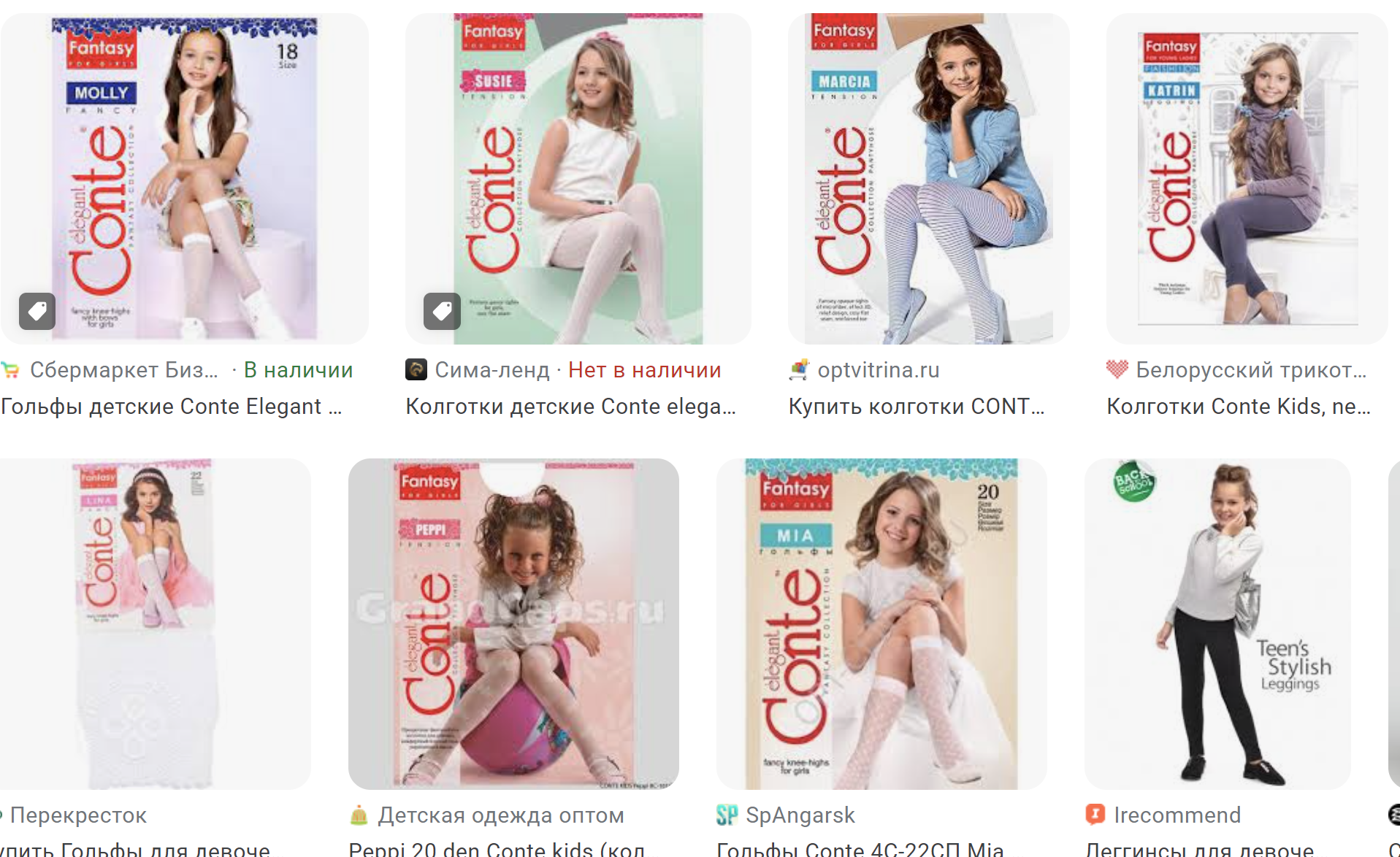Click the Сима-ленд site favicon
This screenshot has width=1400, height=857.
pyautogui.click(x=416, y=369)
